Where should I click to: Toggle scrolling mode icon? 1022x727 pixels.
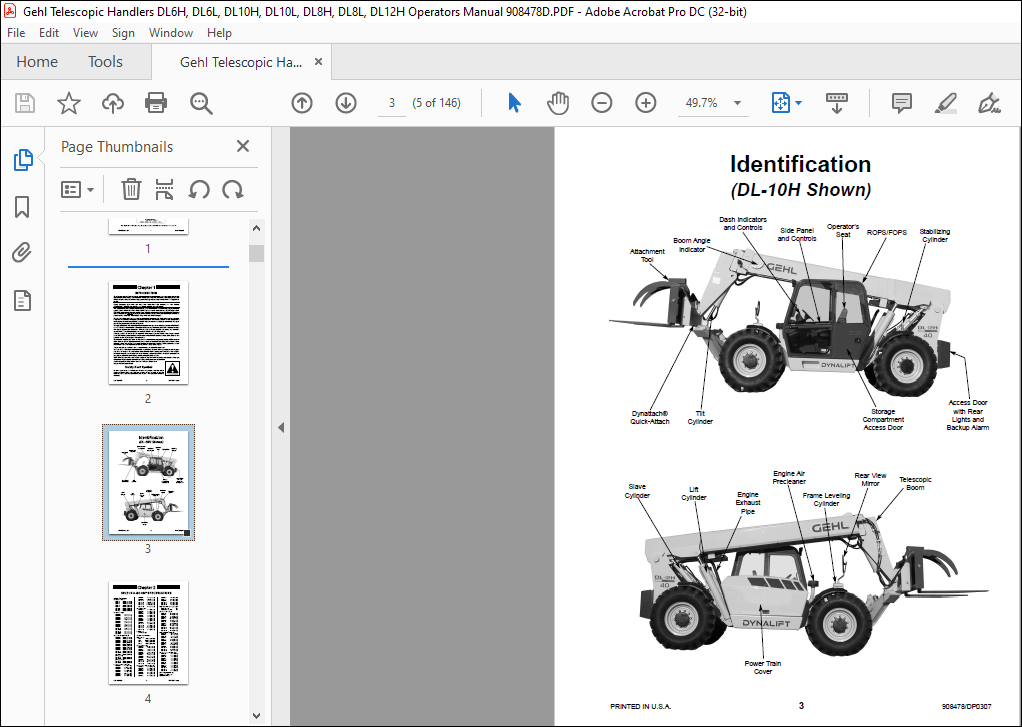coord(837,103)
